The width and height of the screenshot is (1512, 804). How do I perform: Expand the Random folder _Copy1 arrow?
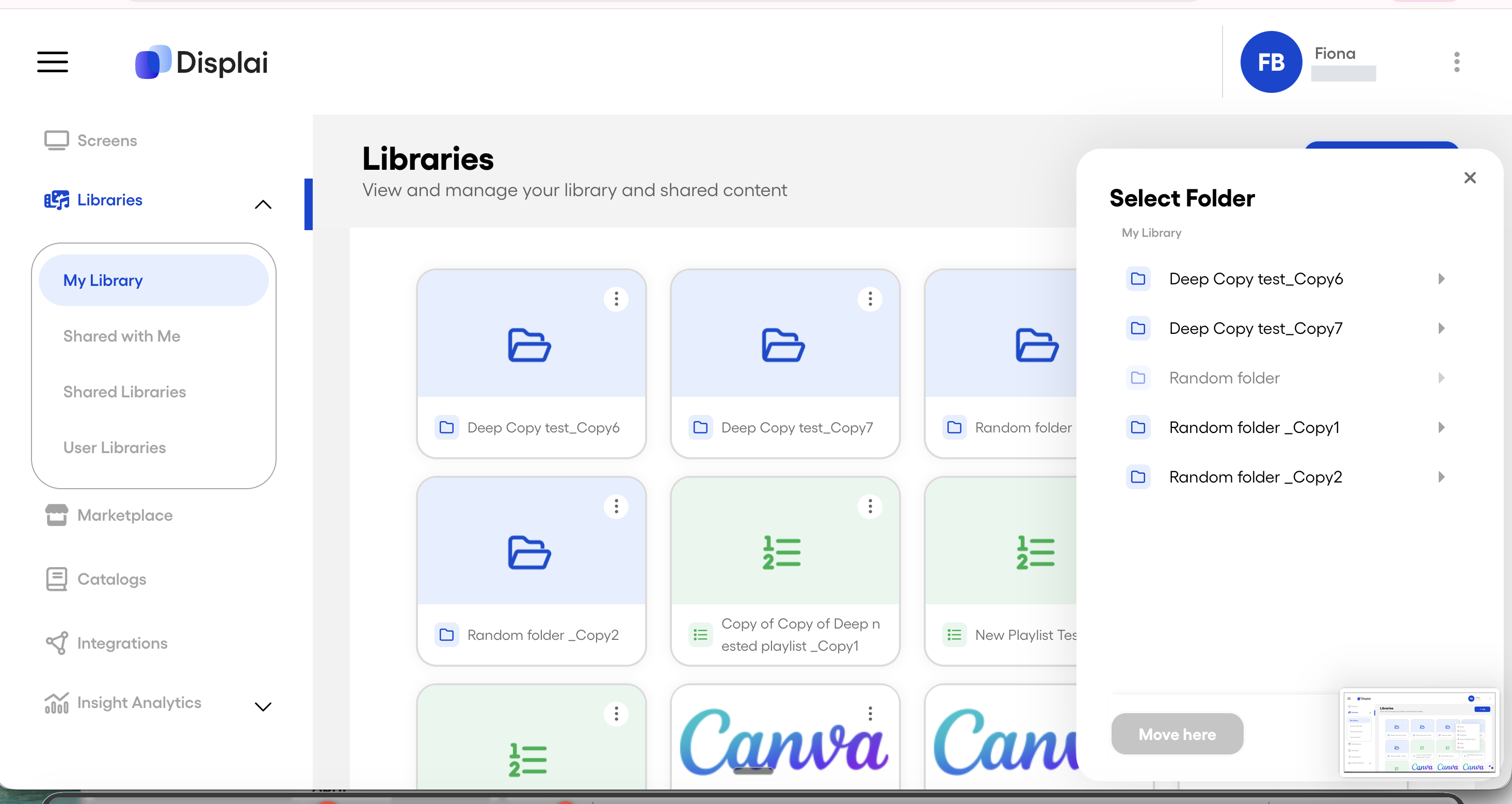tap(1442, 427)
